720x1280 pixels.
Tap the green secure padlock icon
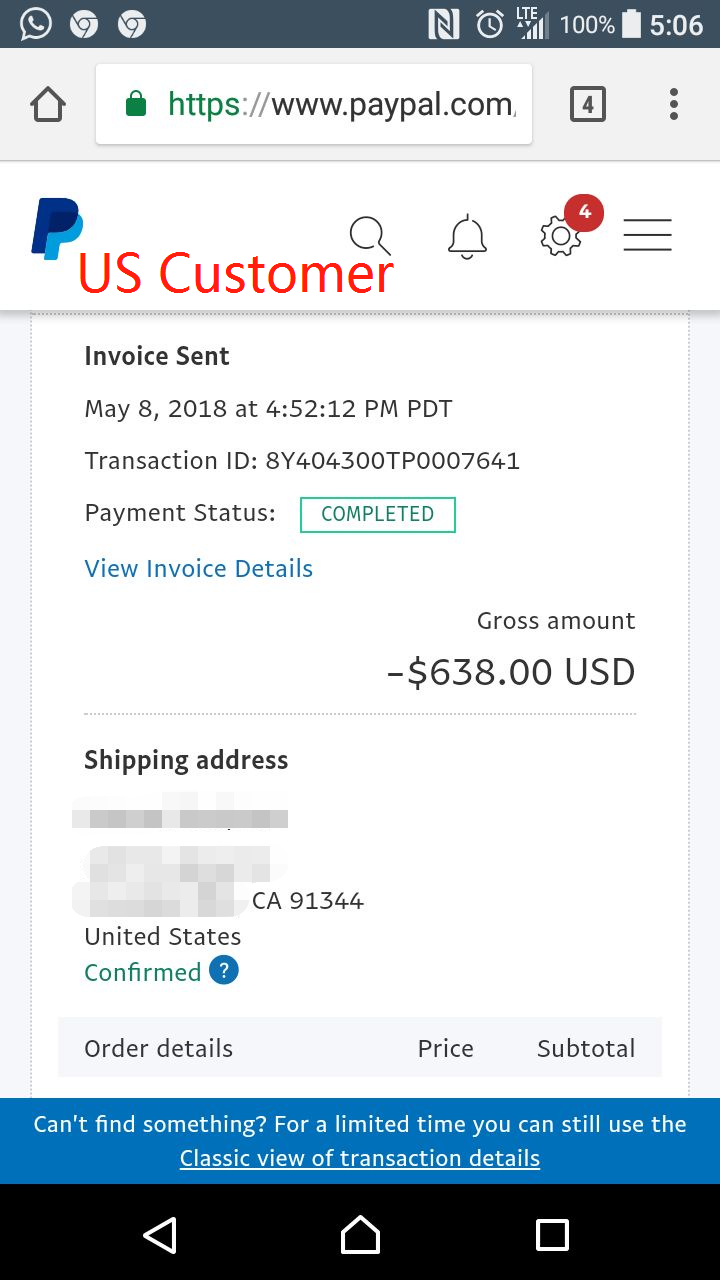tap(136, 104)
